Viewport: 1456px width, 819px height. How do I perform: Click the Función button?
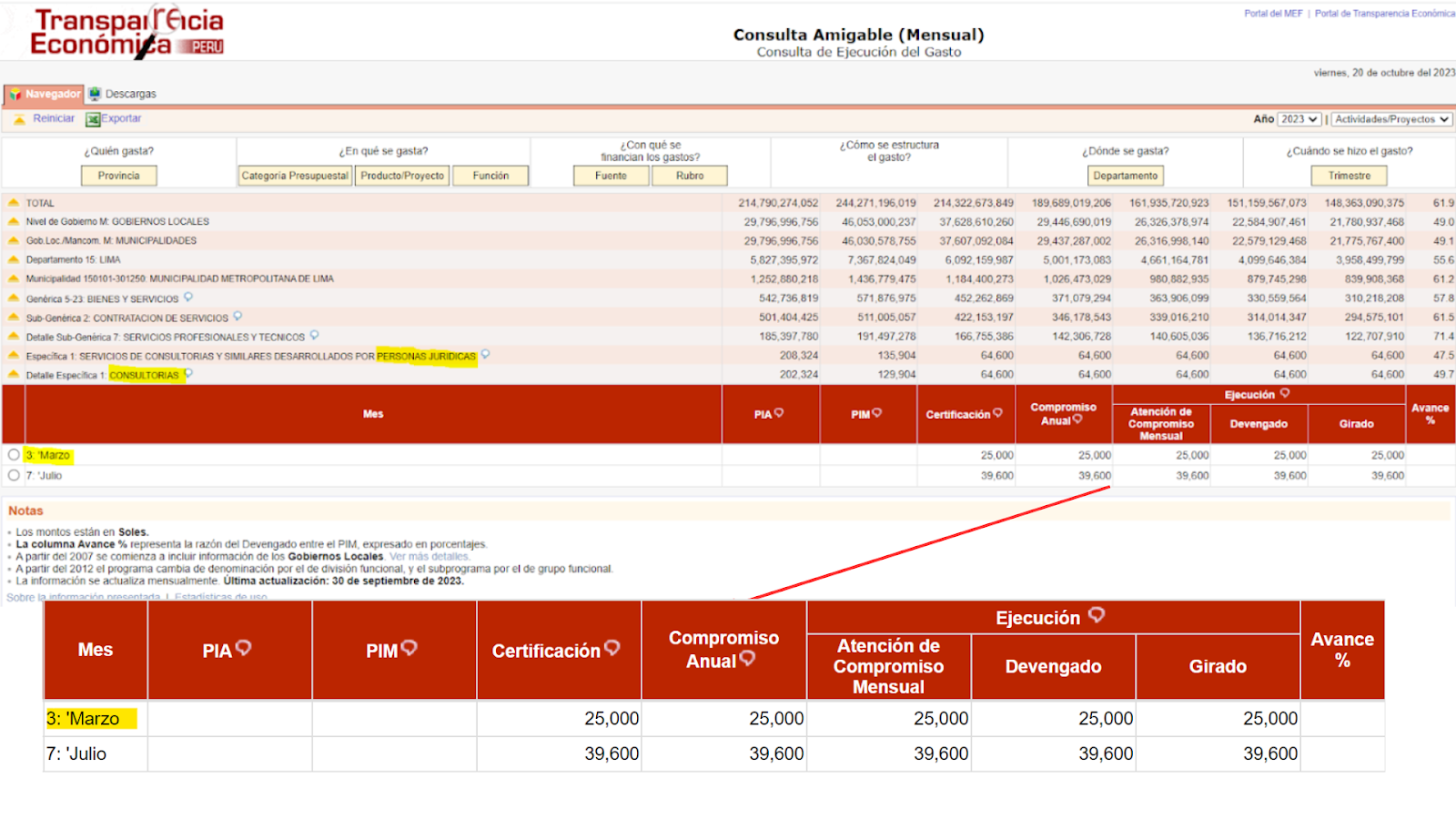(490, 176)
